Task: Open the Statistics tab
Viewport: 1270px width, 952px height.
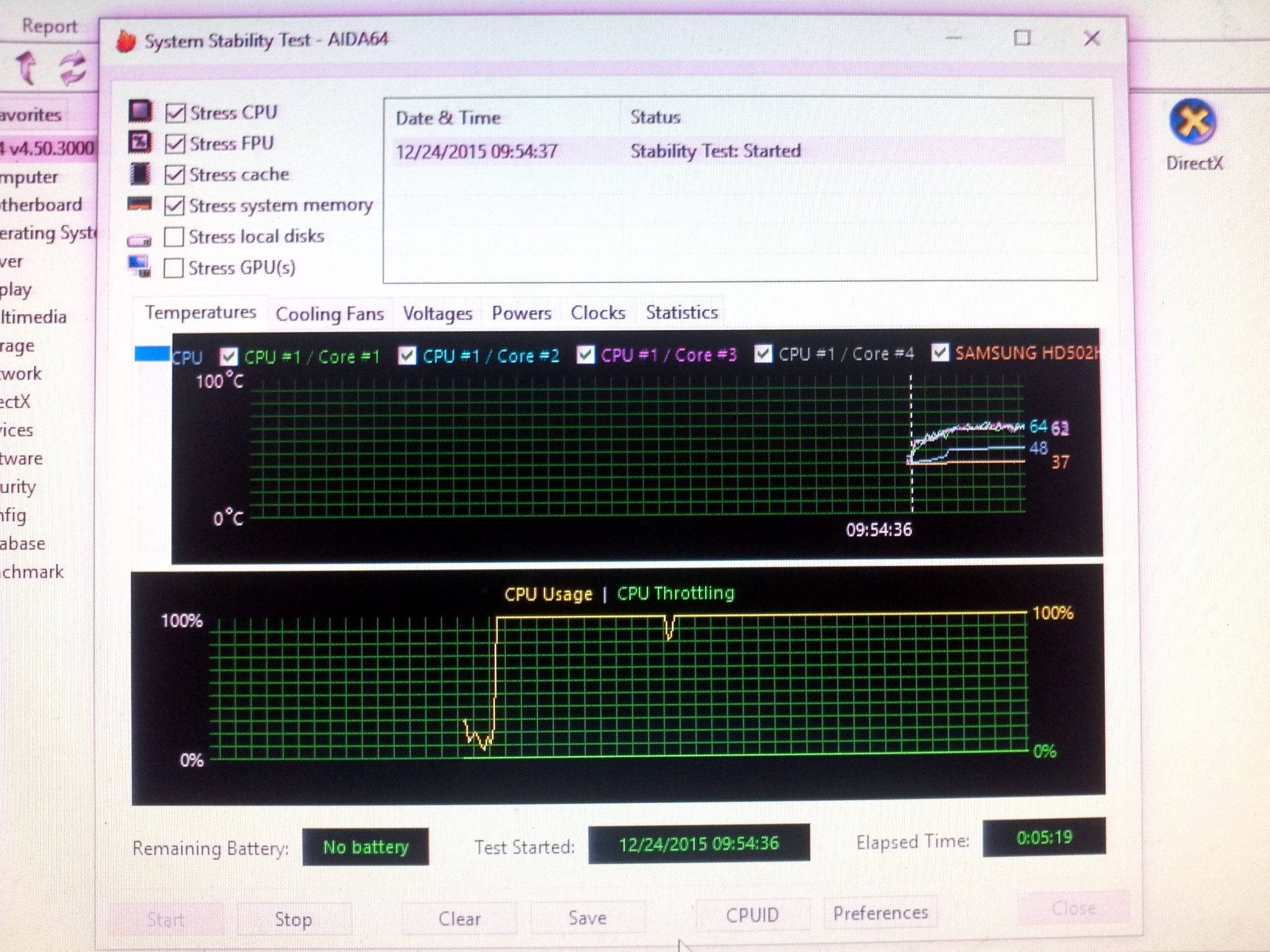Action: click(x=682, y=312)
